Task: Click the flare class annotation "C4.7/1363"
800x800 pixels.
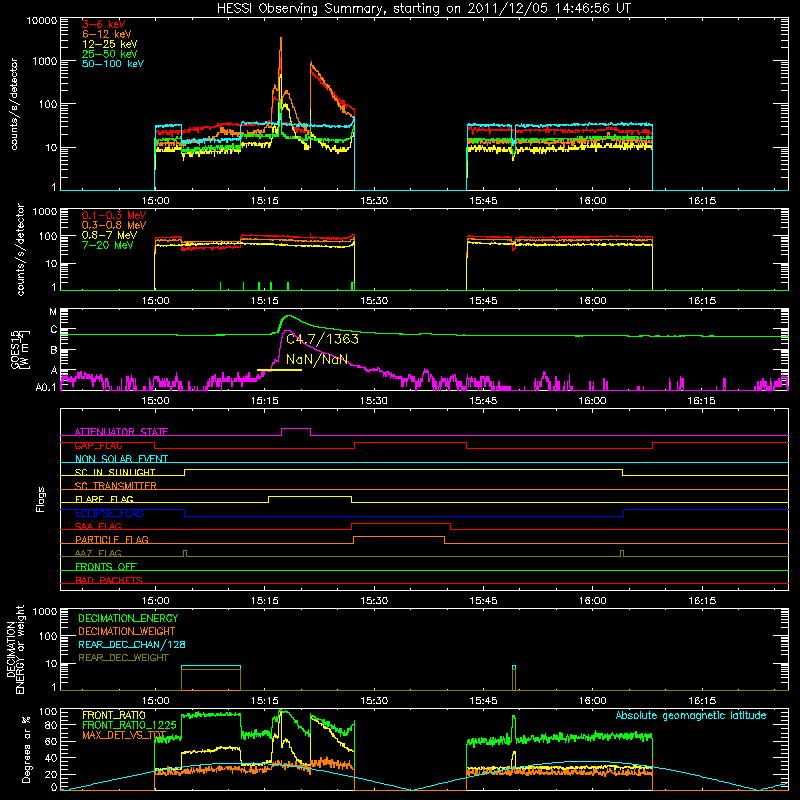Action: 322,339
